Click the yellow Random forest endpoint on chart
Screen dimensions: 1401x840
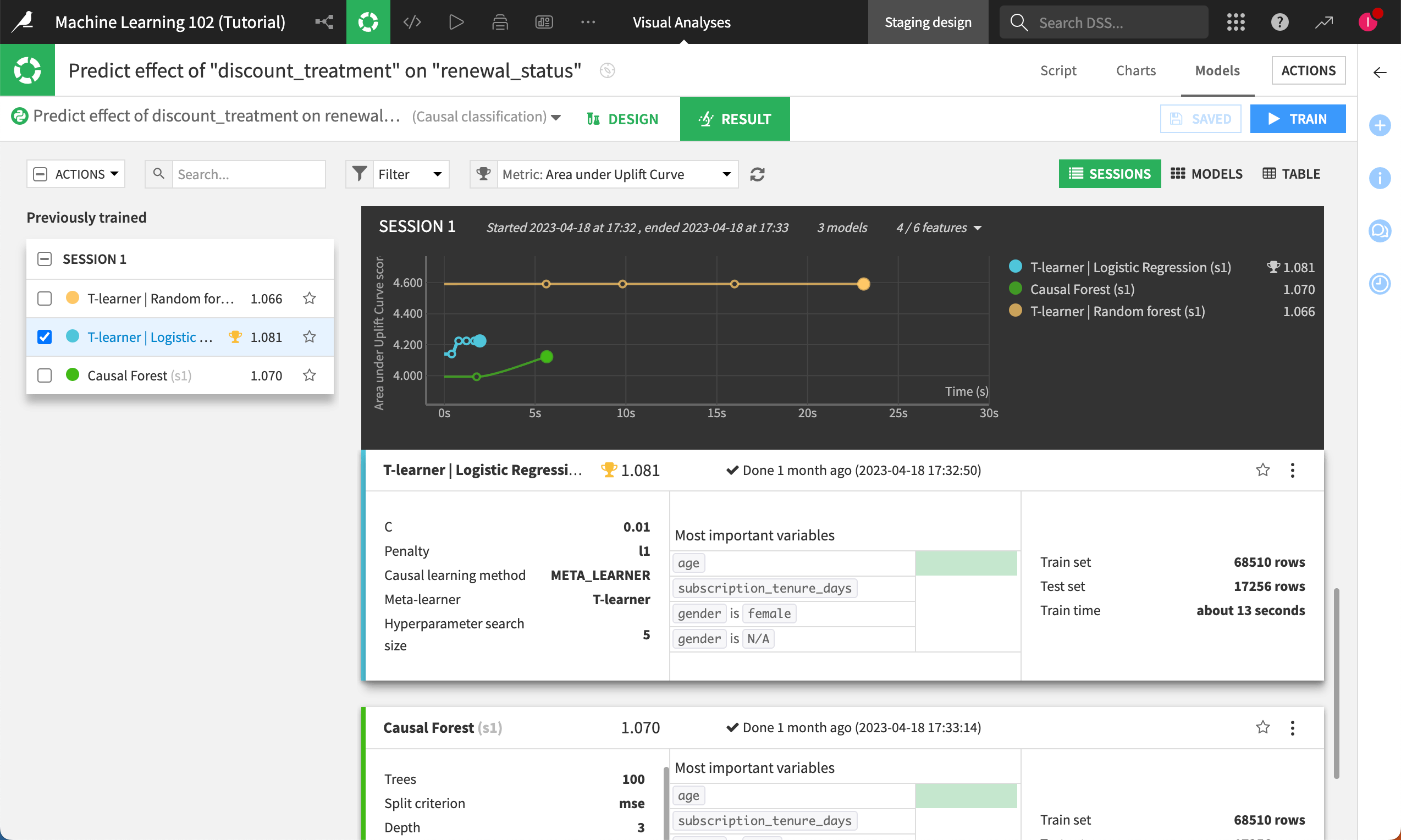point(863,284)
